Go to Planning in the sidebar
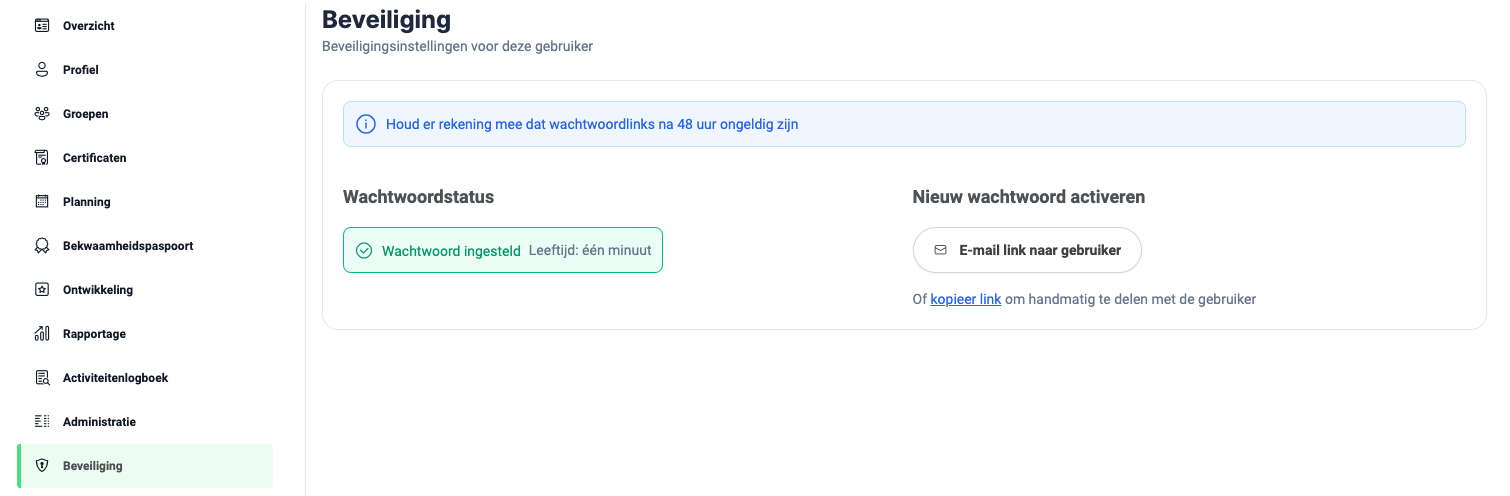The image size is (1510, 496). coord(86,202)
